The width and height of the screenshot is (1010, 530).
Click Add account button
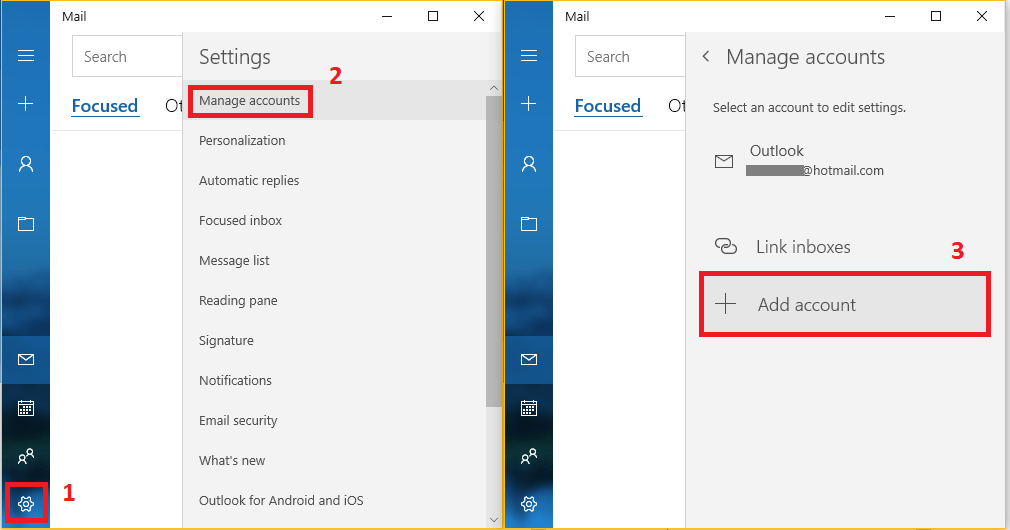point(844,304)
